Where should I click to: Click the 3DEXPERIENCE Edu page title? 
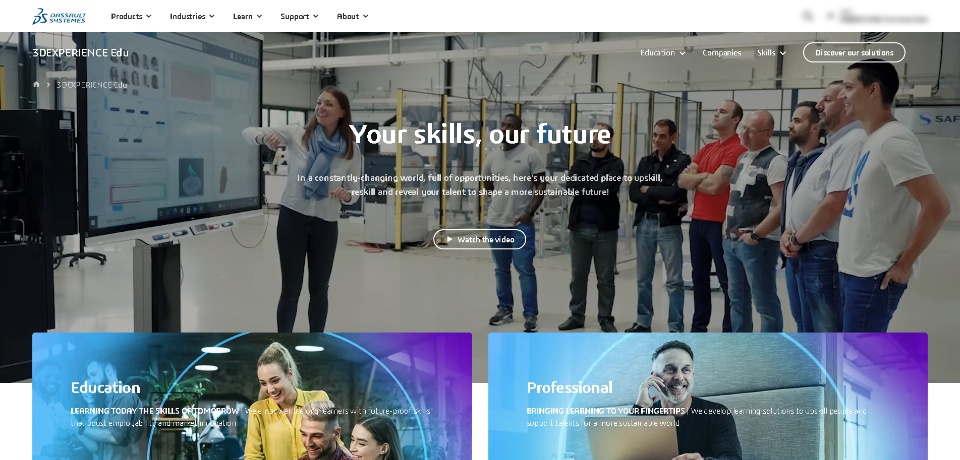(80, 53)
